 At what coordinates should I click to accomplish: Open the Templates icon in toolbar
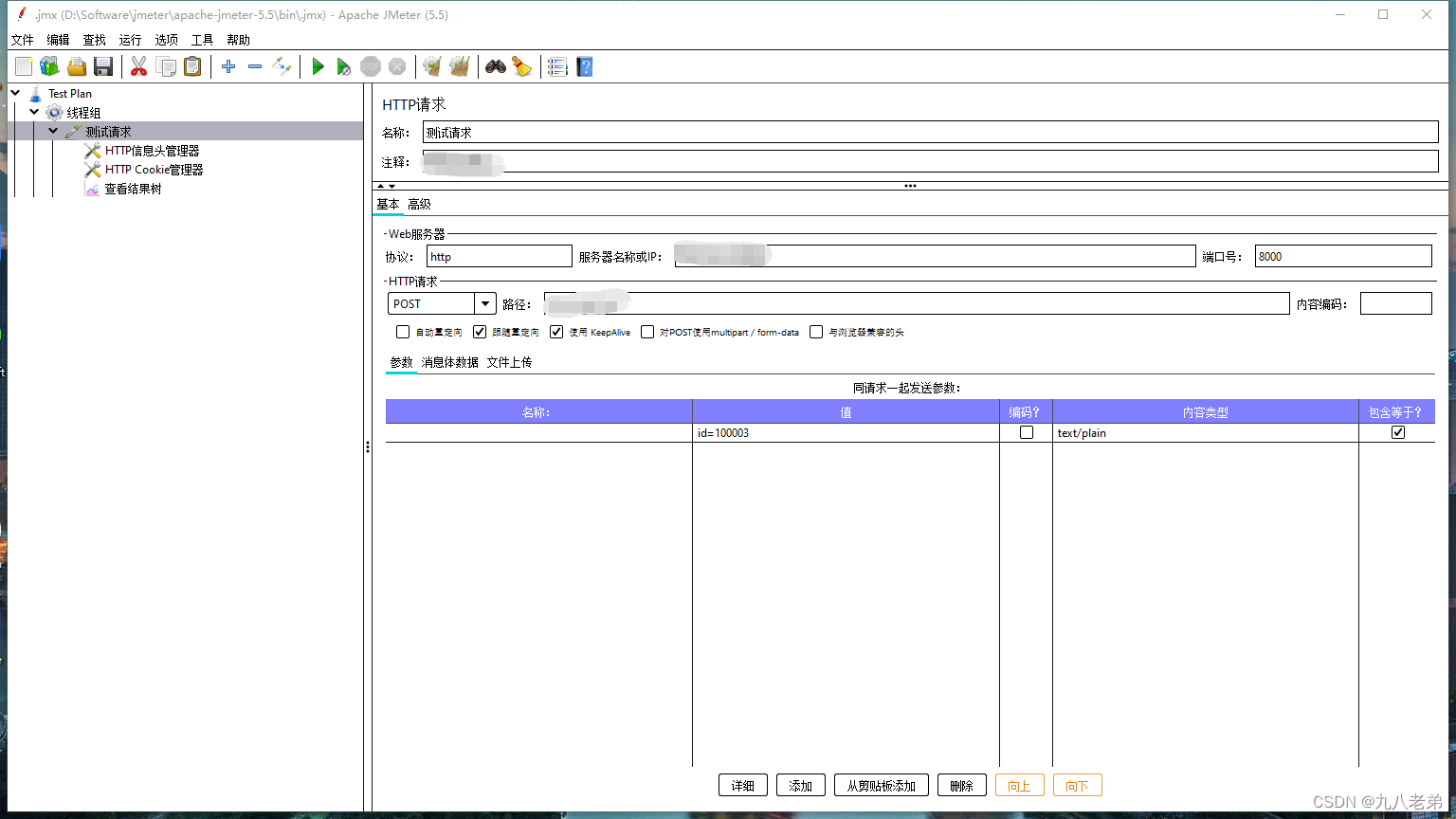pyautogui.click(x=49, y=66)
